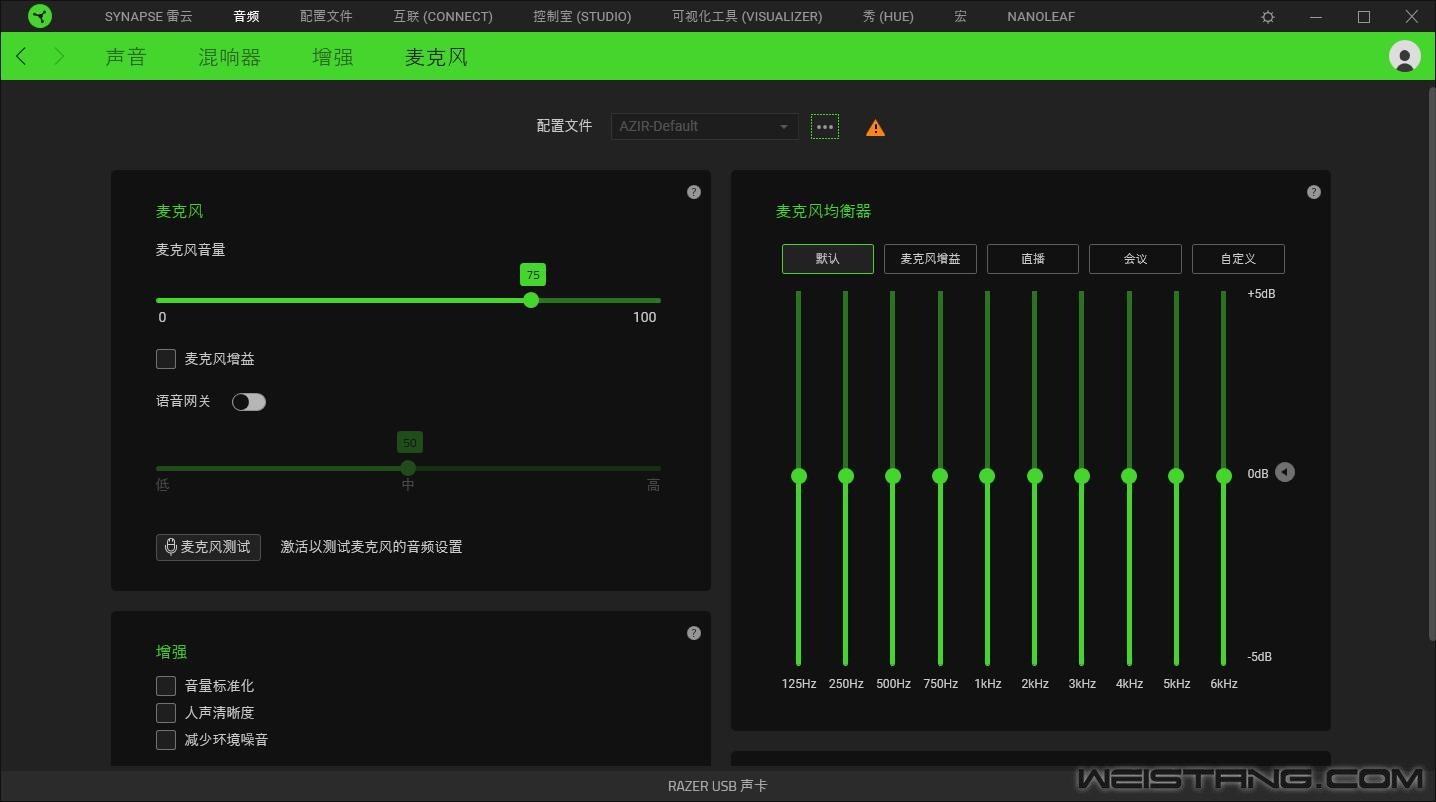Enable the 减少环境噪音 checkbox
Viewport: 1436px width, 802px height.
(x=166, y=740)
